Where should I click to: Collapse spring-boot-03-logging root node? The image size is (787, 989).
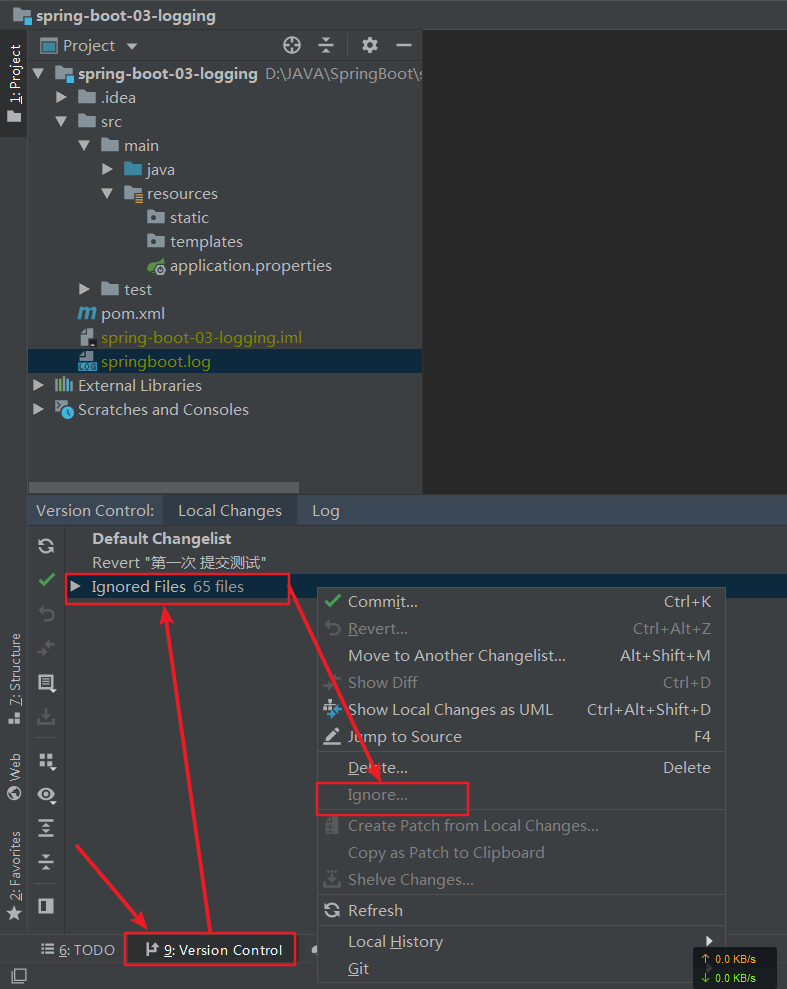tap(38, 74)
